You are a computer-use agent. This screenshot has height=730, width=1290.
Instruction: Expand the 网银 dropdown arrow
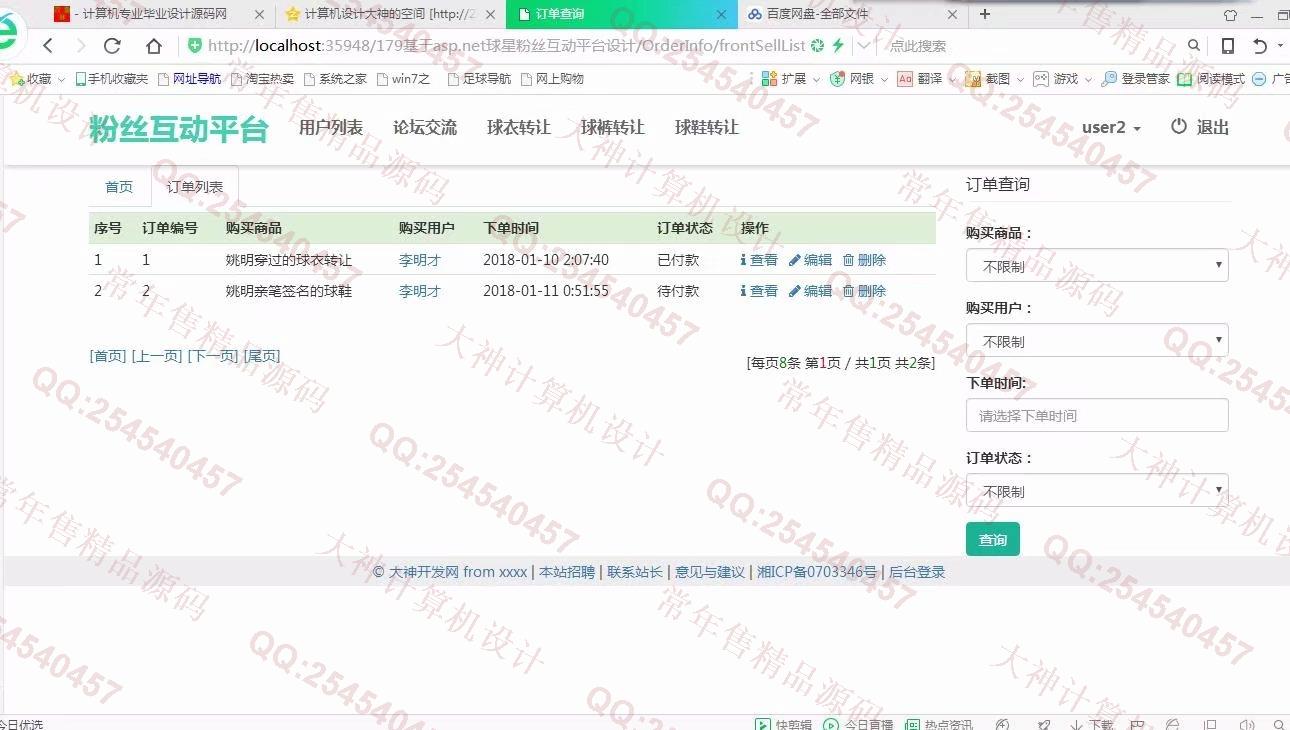tap(884, 79)
